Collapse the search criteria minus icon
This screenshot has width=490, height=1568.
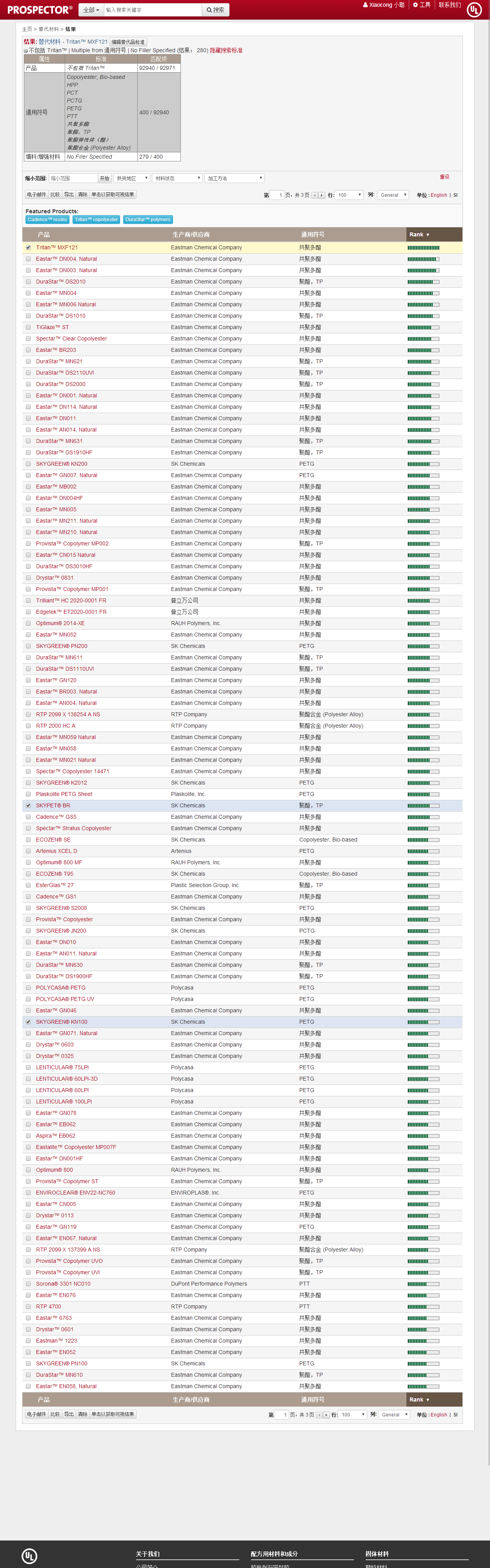26,51
